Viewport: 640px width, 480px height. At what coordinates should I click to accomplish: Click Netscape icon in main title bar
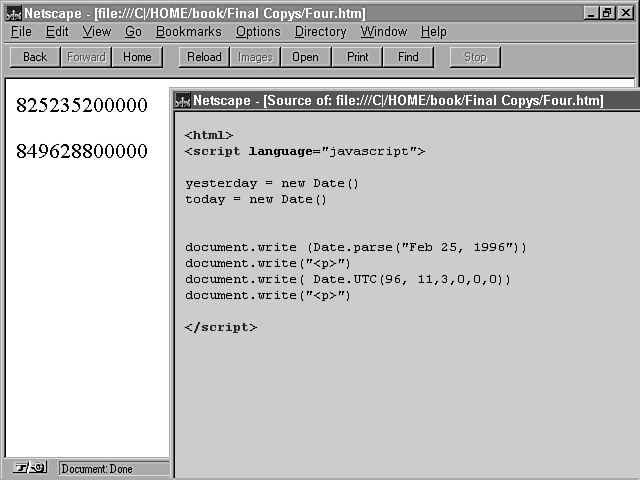tap(13, 13)
